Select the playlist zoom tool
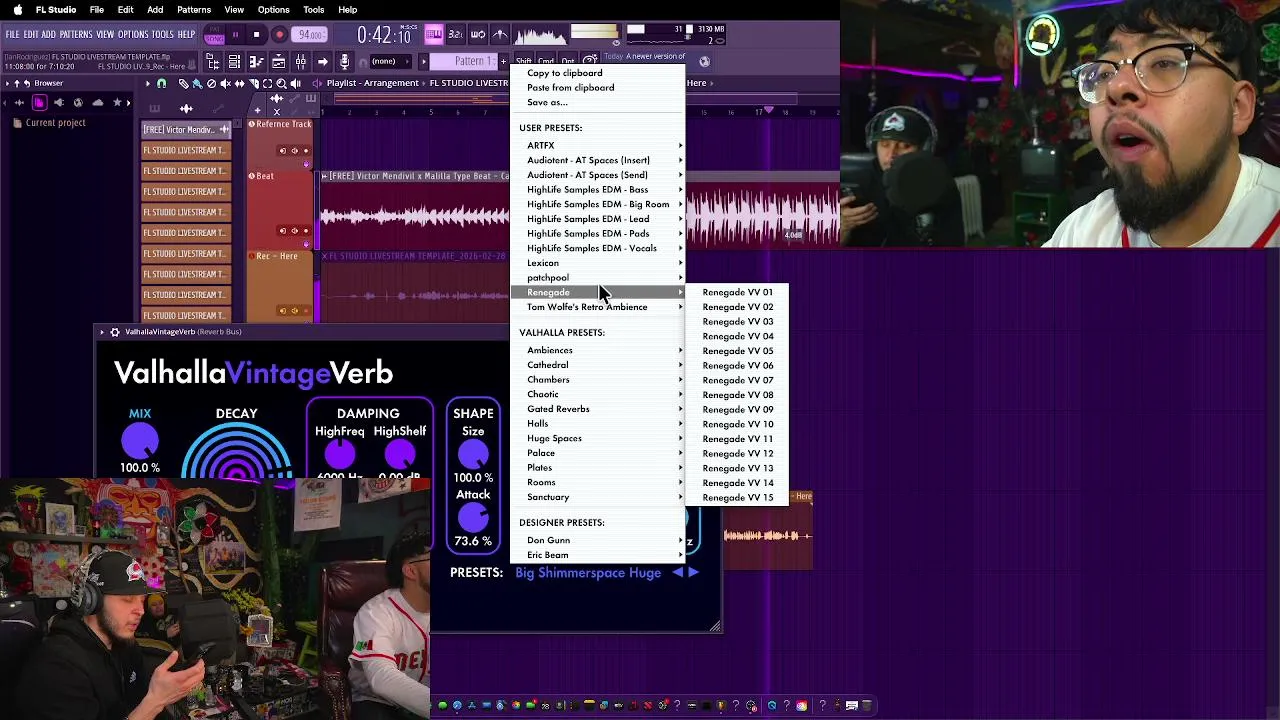 (281, 83)
